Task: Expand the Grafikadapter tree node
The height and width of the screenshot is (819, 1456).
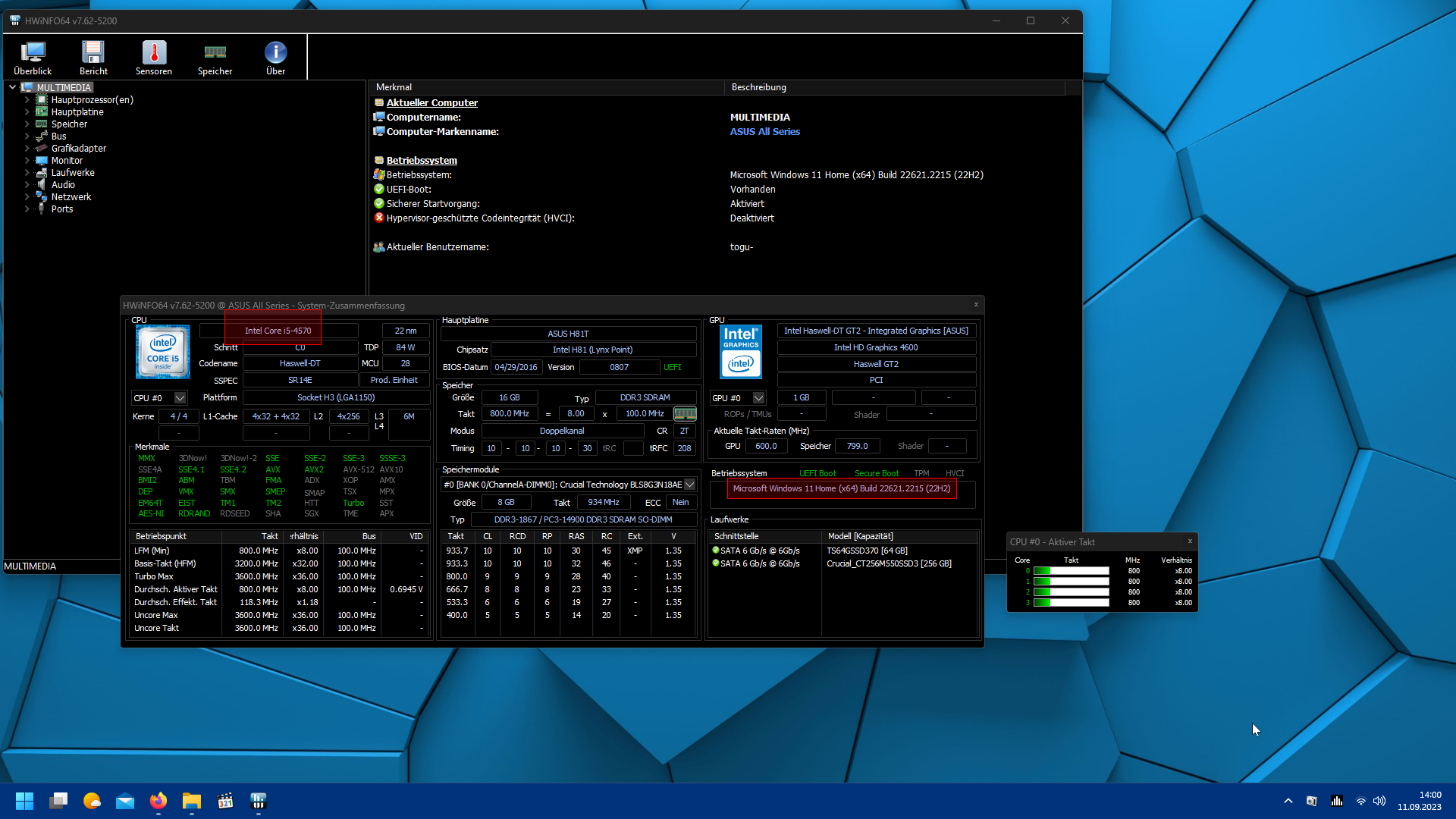Action: click(x=27, y=149)
